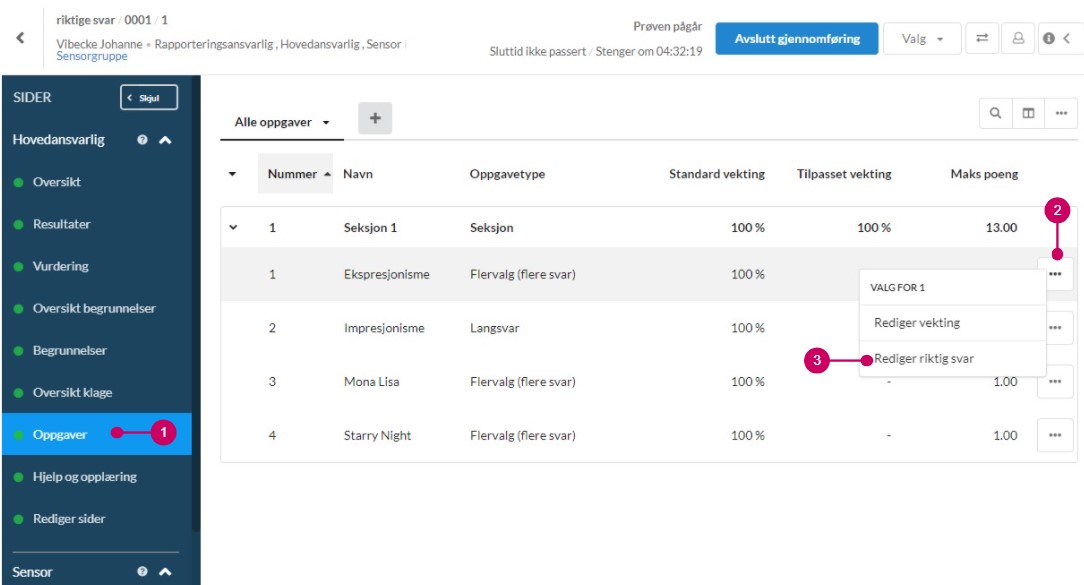Collapse the Hovedansvarlig sidebar section
Viewport: 1084px width, 585px height.
(x=165, y=140)
